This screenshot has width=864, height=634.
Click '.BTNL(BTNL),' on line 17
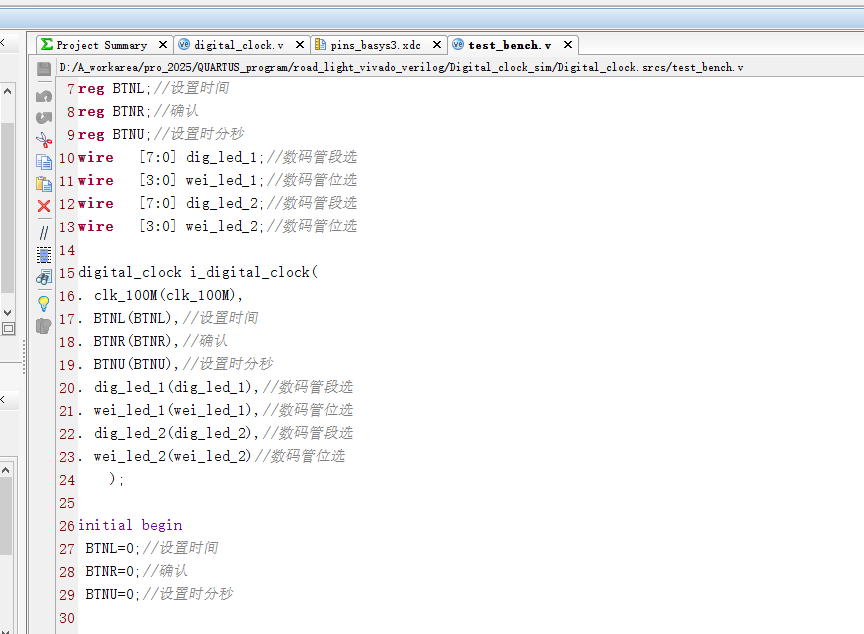(128, 318)
